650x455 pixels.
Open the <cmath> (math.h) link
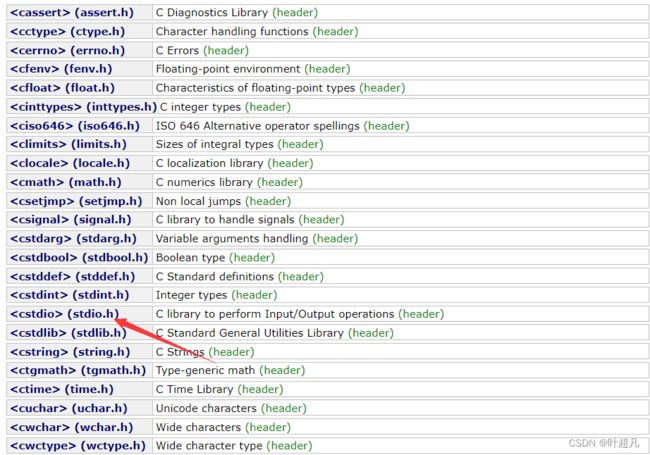pos(65,182)
